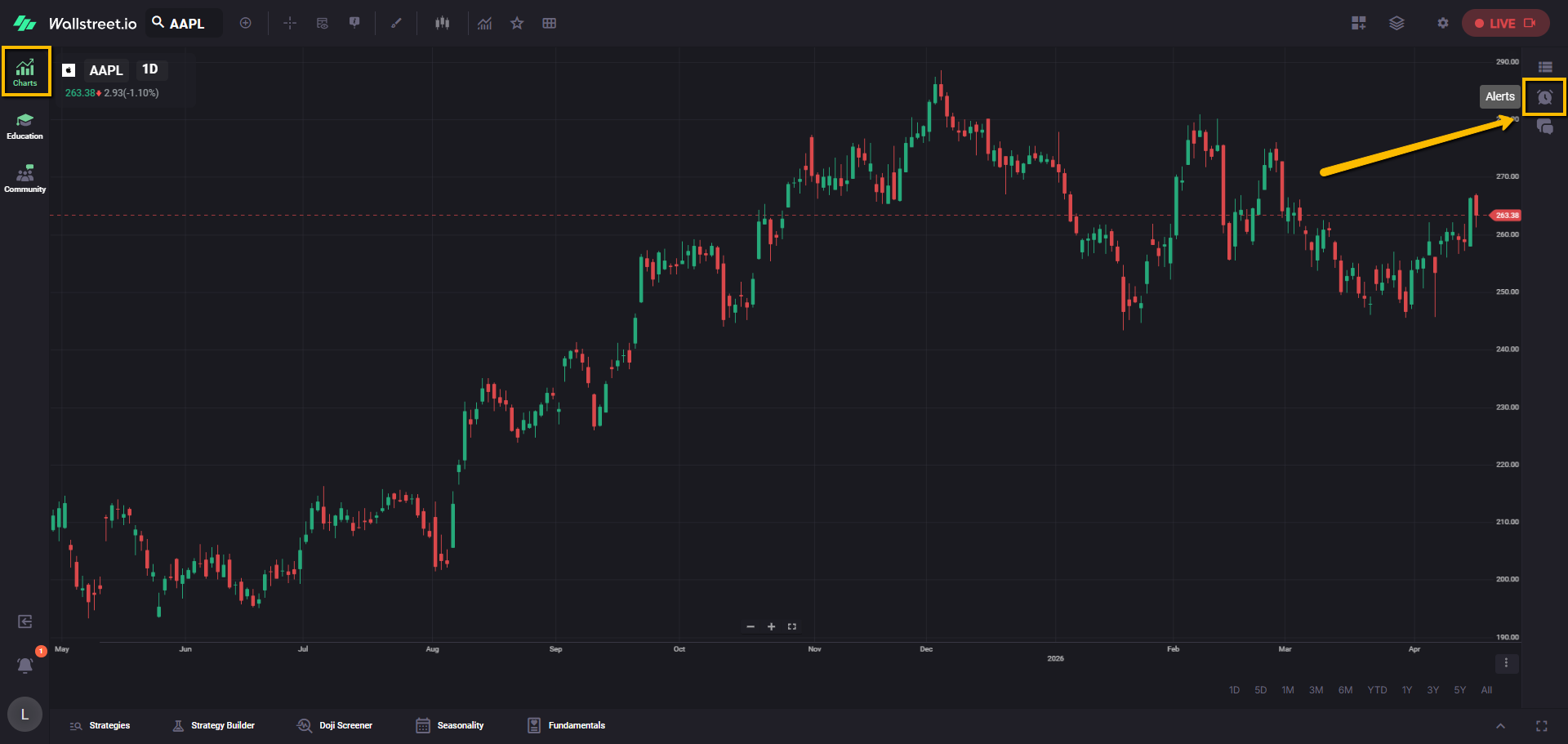Viewport: 1568px width, 744px height.
Task: Open the 1D timeframe dropdown
Action: click(x=150, y=69)
